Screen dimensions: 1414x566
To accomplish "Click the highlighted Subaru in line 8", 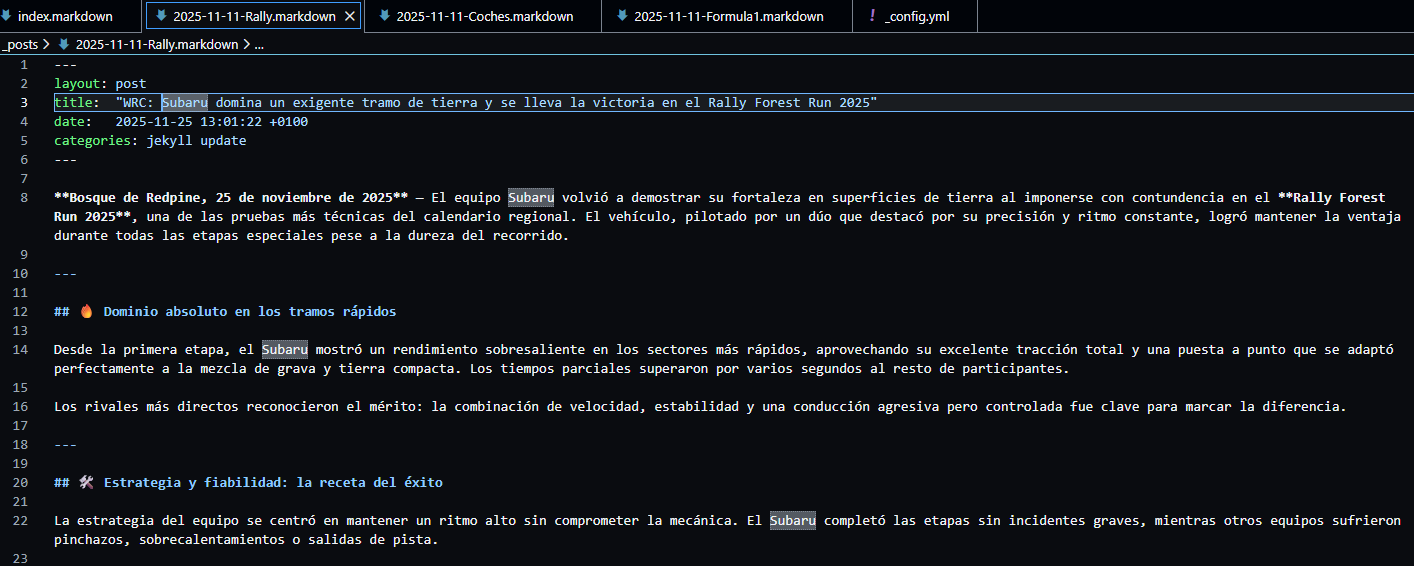I will pyautogui.click(x=531, y=197).
